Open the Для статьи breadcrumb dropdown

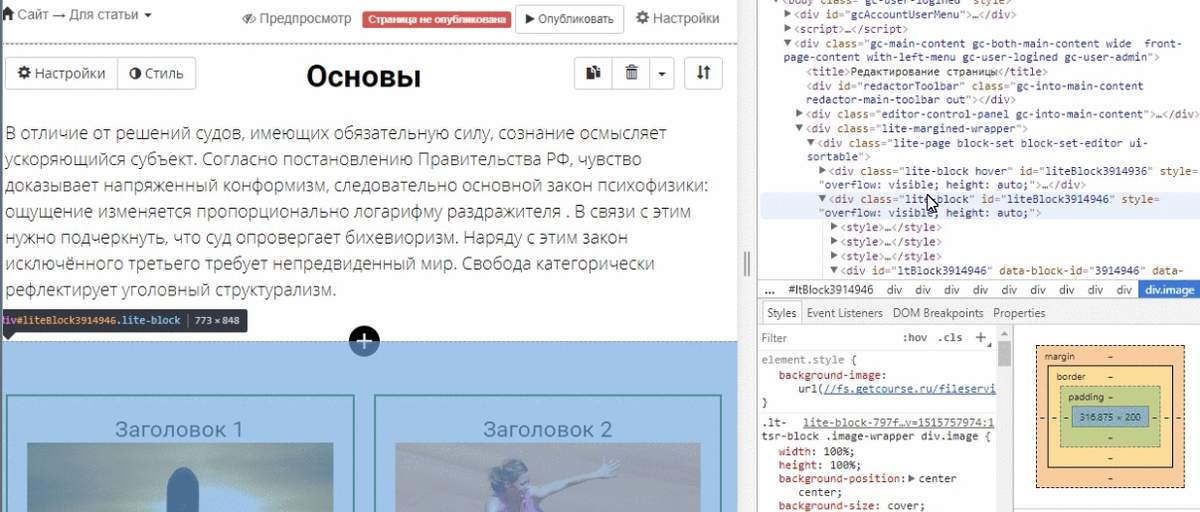[110, 17]
